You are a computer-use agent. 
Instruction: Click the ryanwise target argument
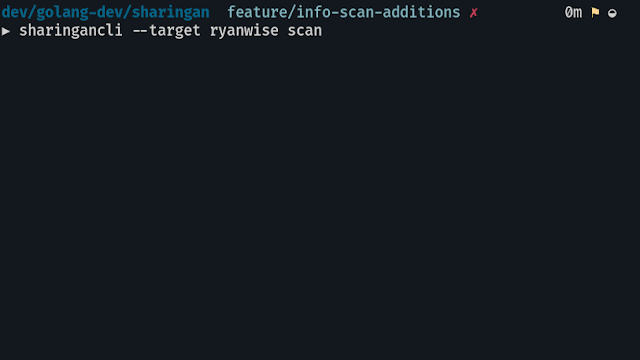(244, 31)
